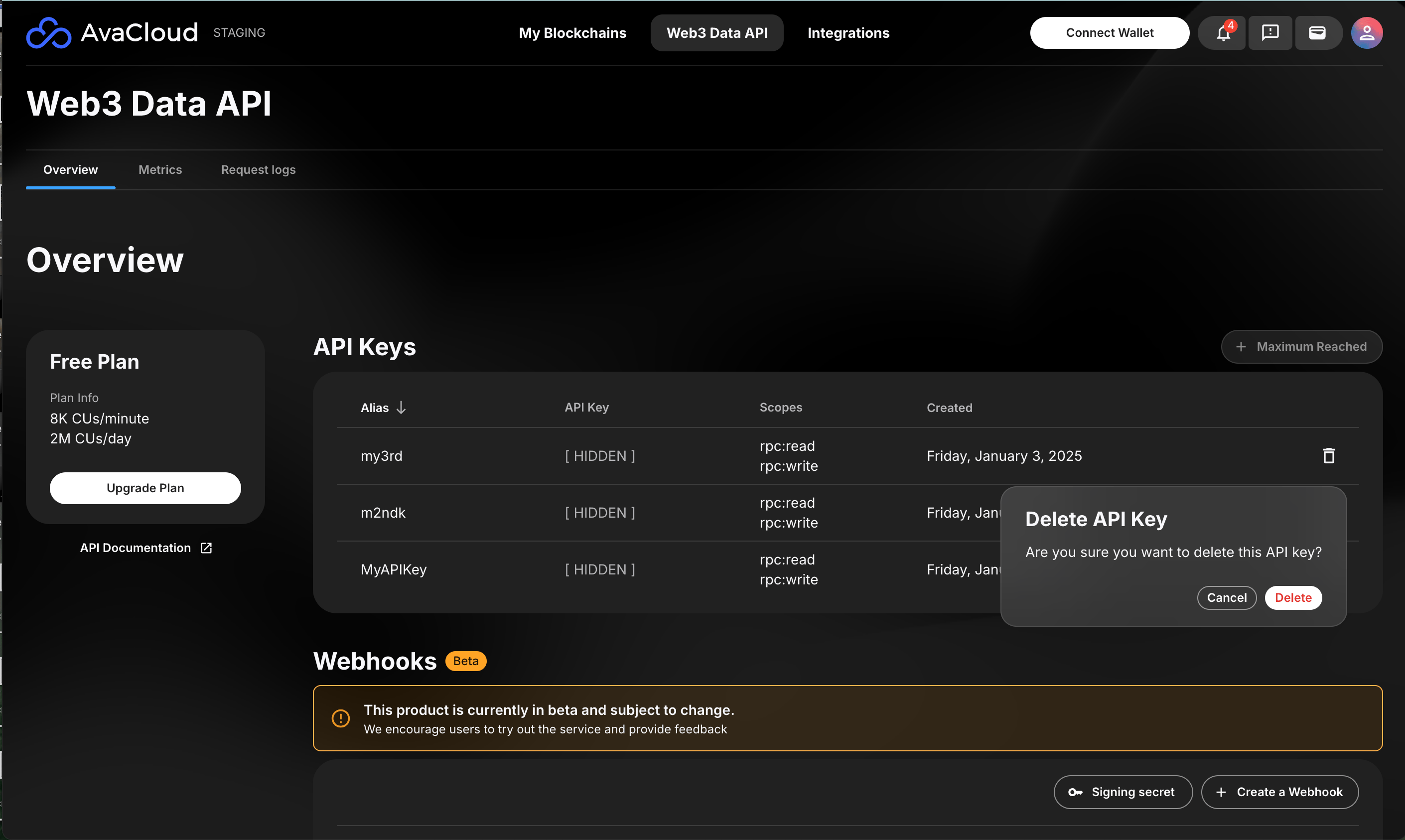This screenshot has width=1405, height=840.
Task: Open the user profile avatar
Action: [1367, 33]
